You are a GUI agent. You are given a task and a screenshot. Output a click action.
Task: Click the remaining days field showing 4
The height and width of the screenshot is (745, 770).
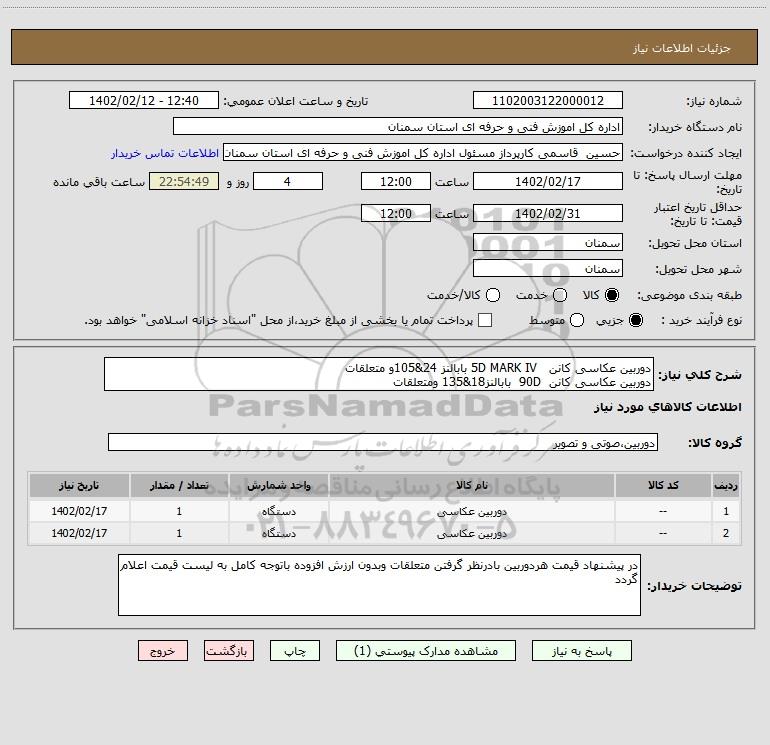(x=288, y=181)
